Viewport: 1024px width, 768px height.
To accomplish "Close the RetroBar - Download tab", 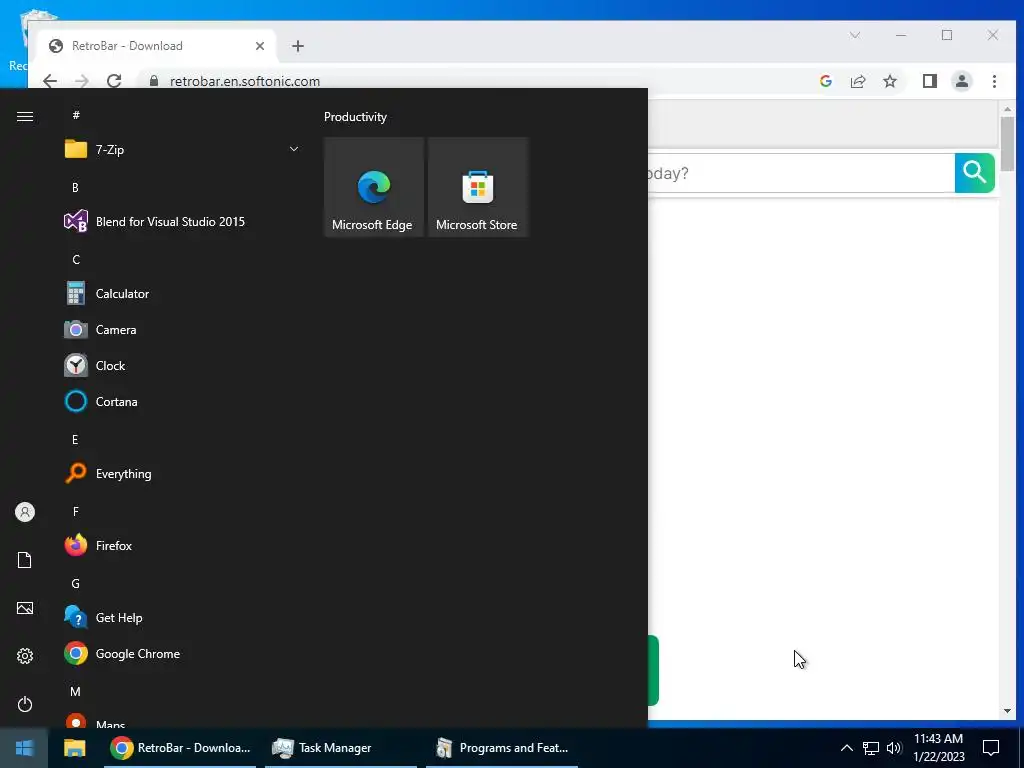I will tap(260, 46).
